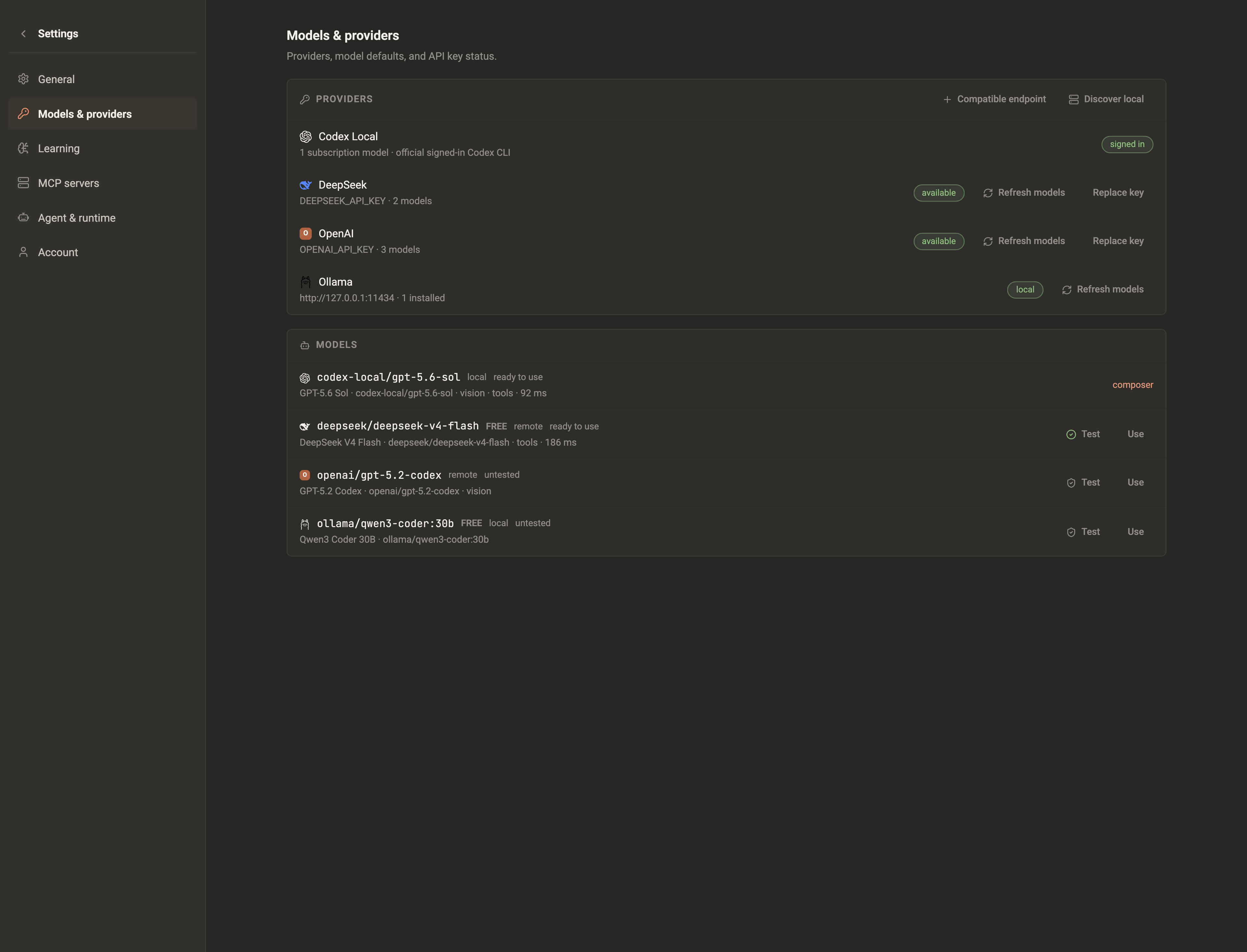Click the local badge in Ollama row
The image size is (1247, 952).
pos(1025,290)
